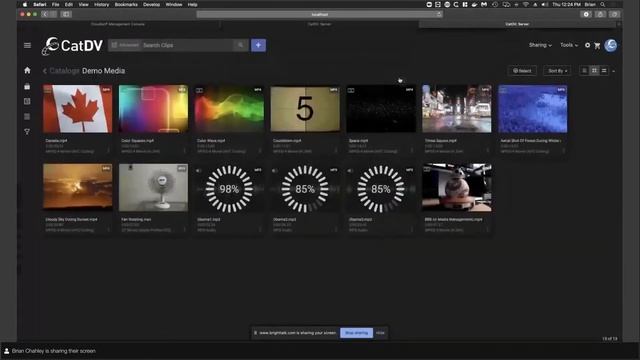Viewport: 640px width, 360px height.
Task: Open the three-dot menu for Color Wave.mp4
Action: pyautogui.click(x=260, y=151)
